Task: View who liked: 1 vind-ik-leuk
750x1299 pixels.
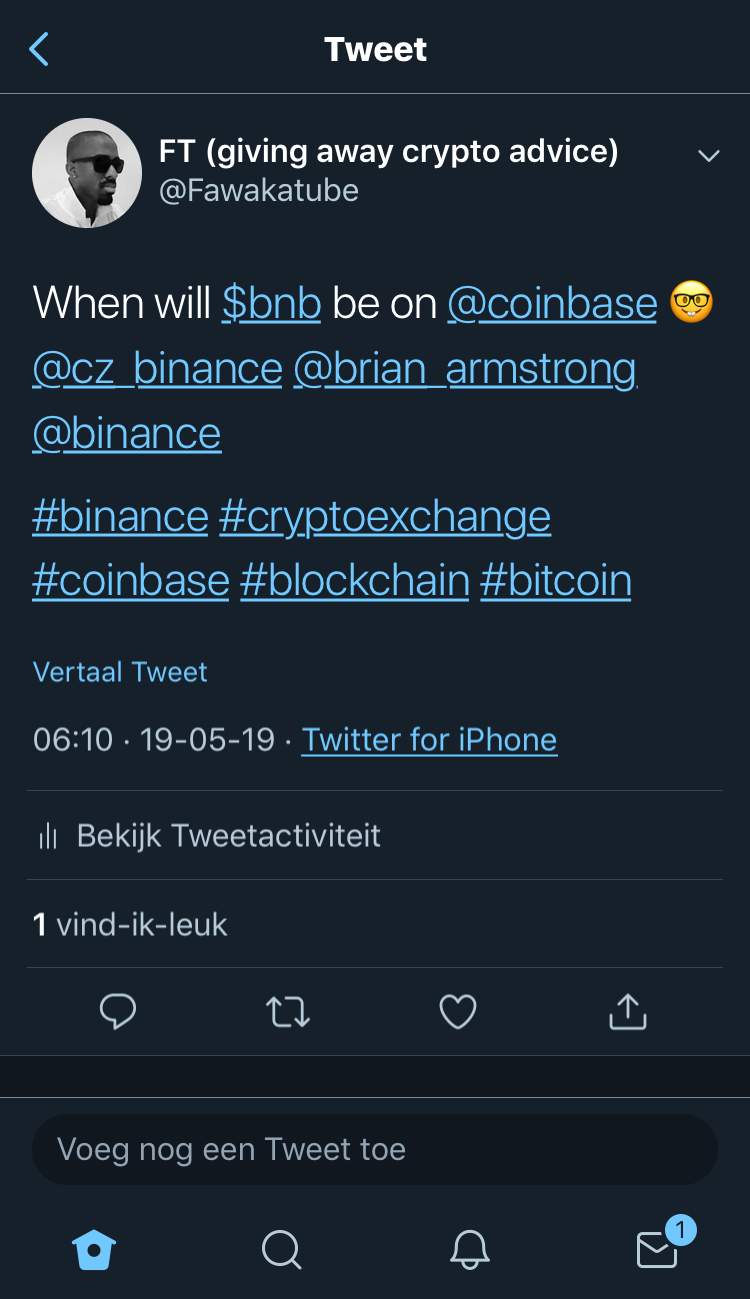Action: pos(130,925)
